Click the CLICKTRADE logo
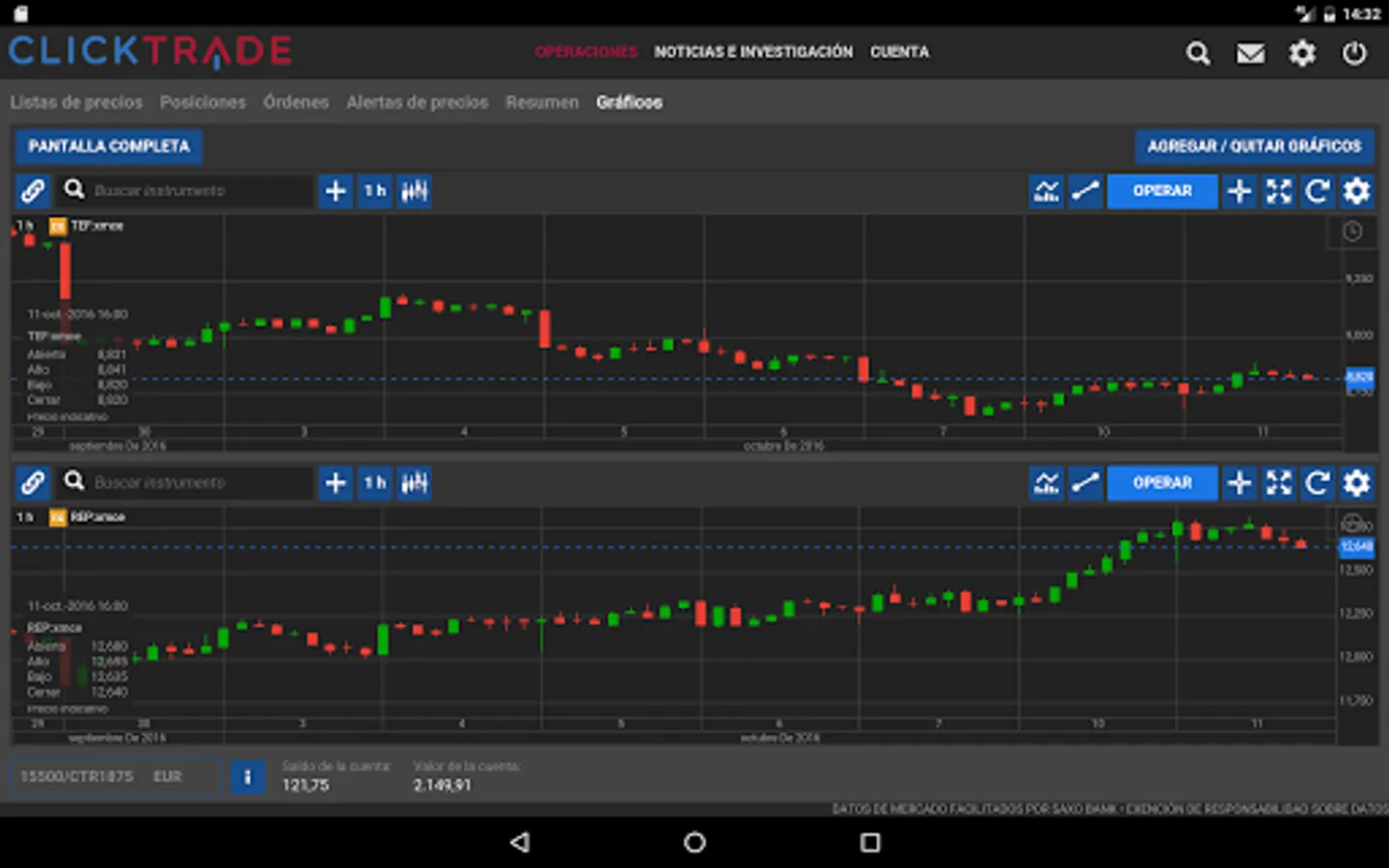1389x868 pixels. point(150,52)
